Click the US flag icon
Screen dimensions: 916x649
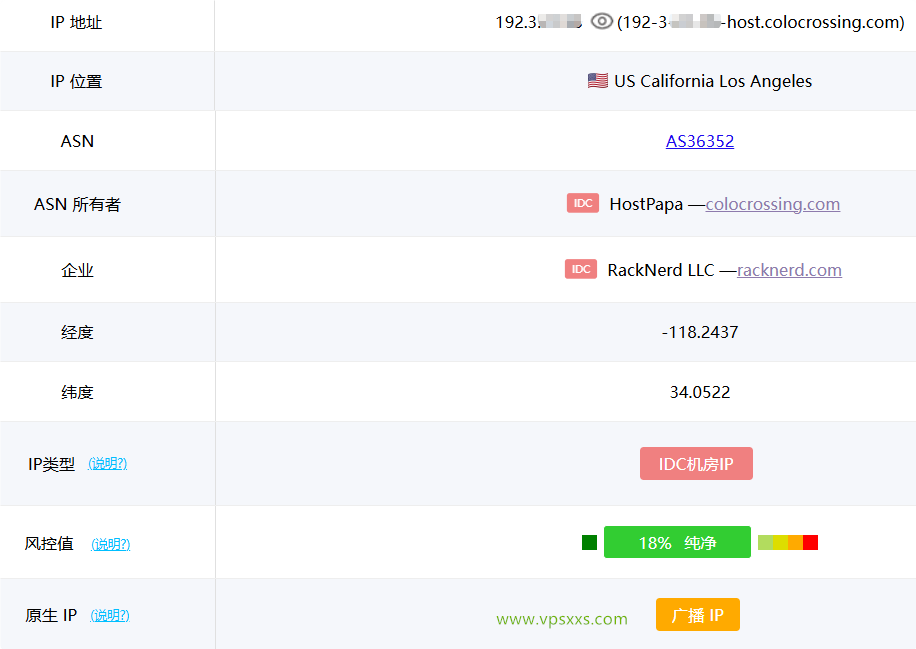click(x=598, y=81)
